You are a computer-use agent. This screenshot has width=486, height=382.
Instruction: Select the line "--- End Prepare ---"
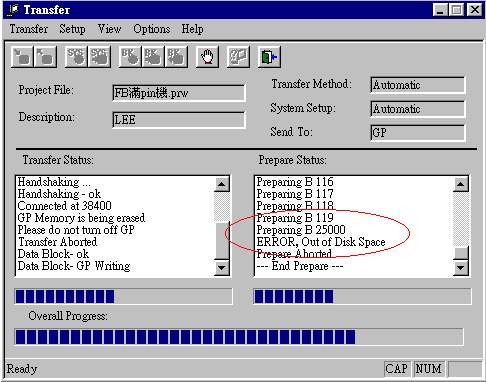[x=300, y=266]
